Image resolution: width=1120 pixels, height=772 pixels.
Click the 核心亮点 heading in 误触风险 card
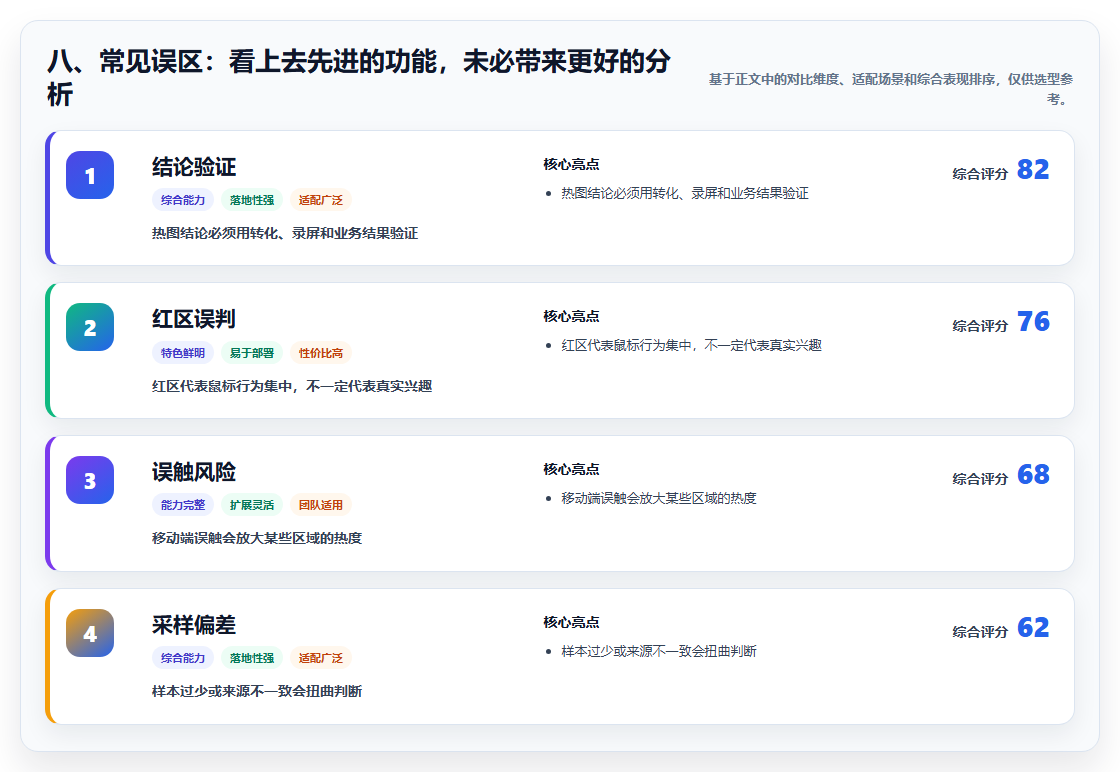click(x=571, y=469)
